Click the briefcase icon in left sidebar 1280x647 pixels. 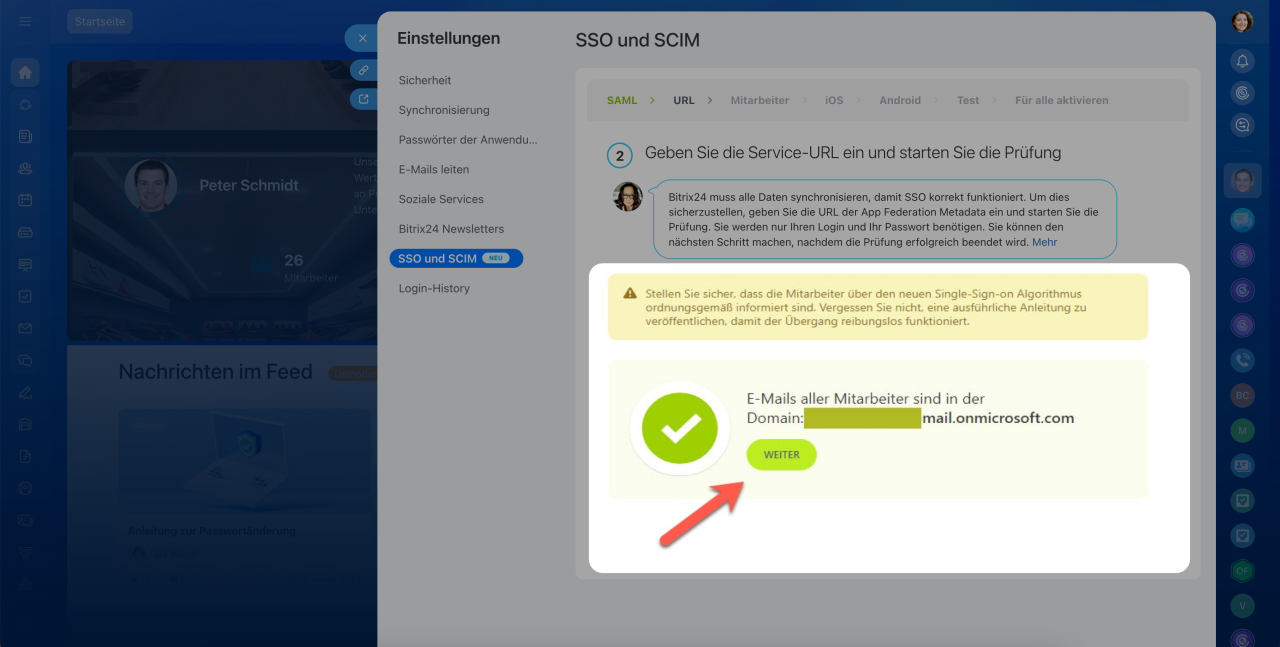point(25,424)
